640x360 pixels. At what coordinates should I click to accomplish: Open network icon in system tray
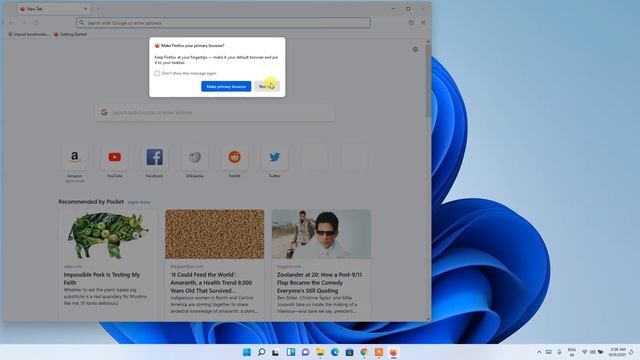[584, 352]
